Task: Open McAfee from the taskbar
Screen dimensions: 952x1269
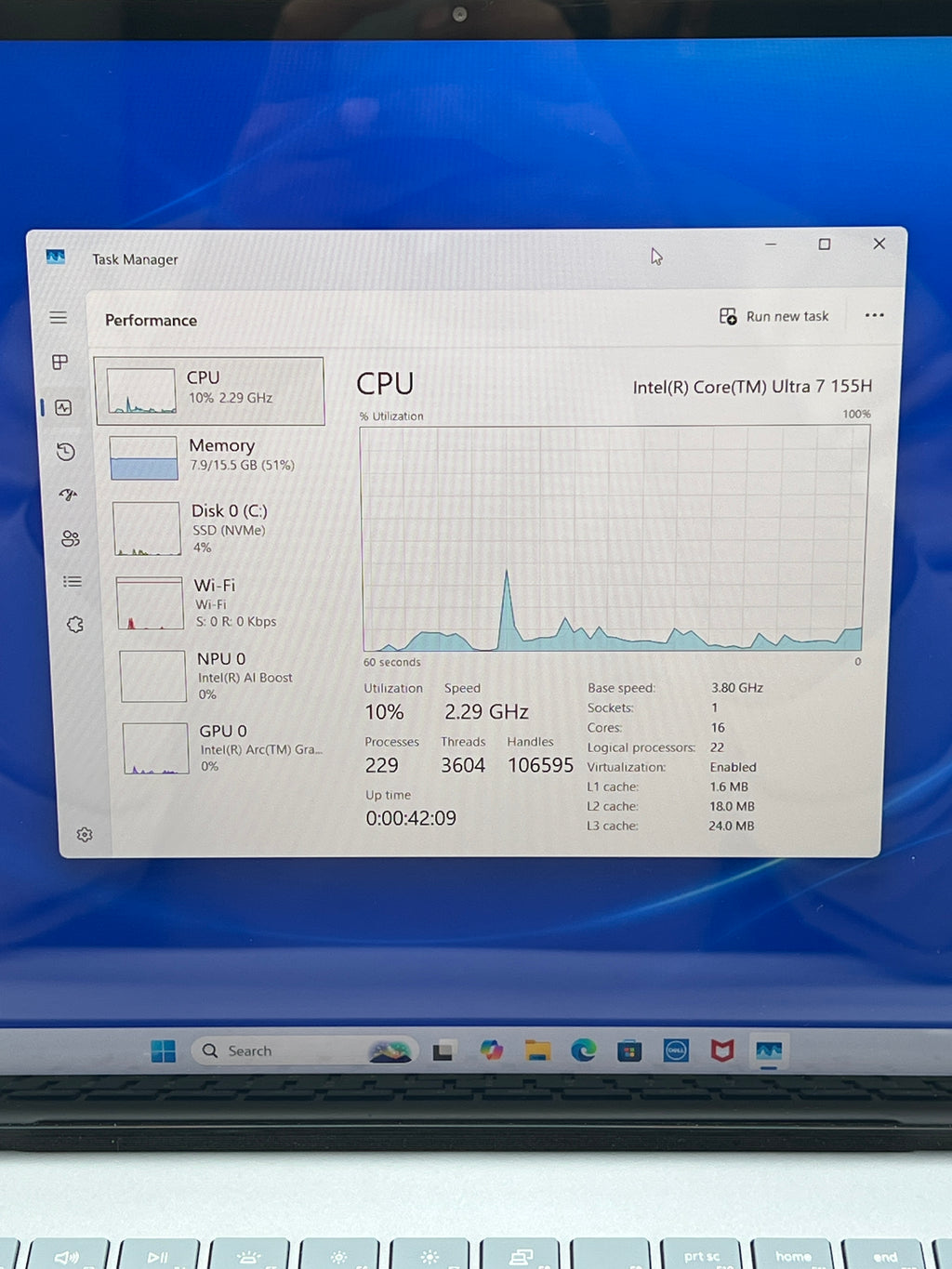Action: (x=722, y=1051)
